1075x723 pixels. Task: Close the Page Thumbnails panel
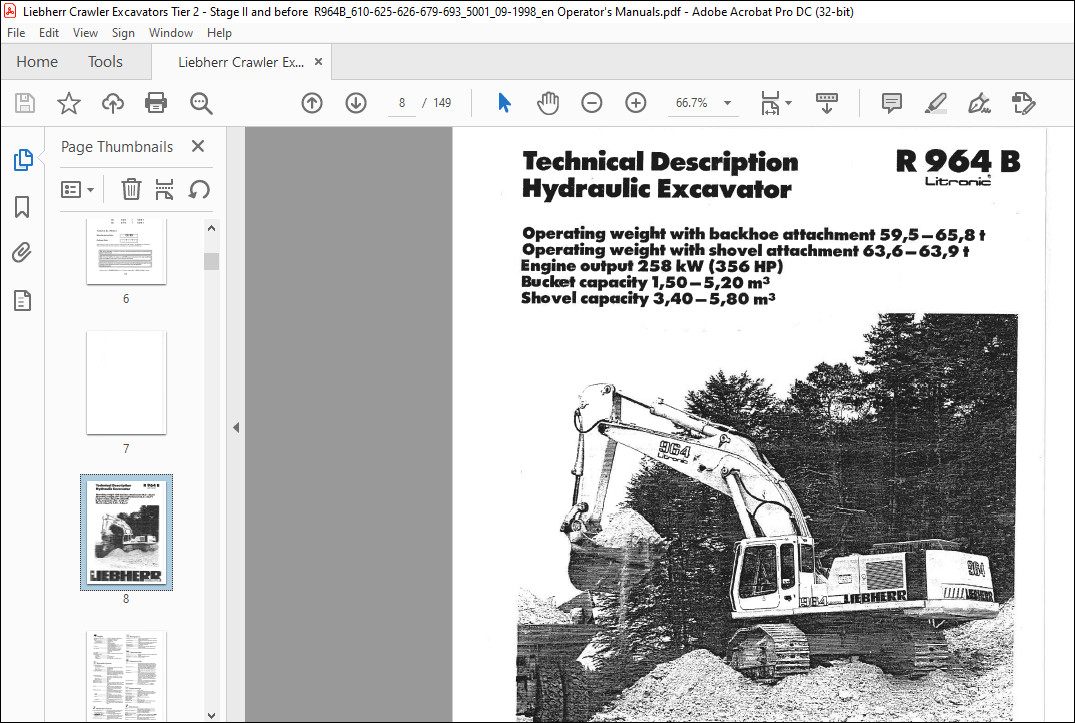coord(198,146)
